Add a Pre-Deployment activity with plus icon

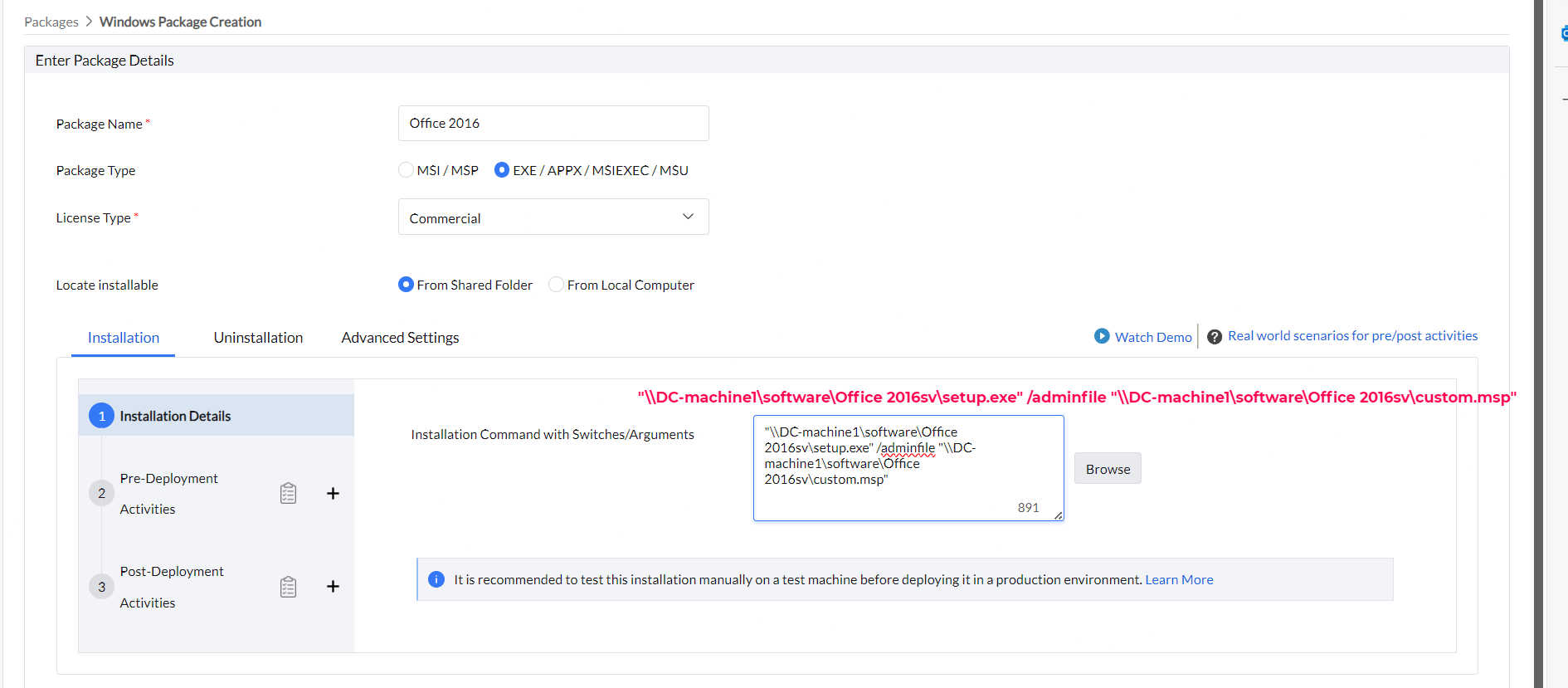[x=333, y=493]
